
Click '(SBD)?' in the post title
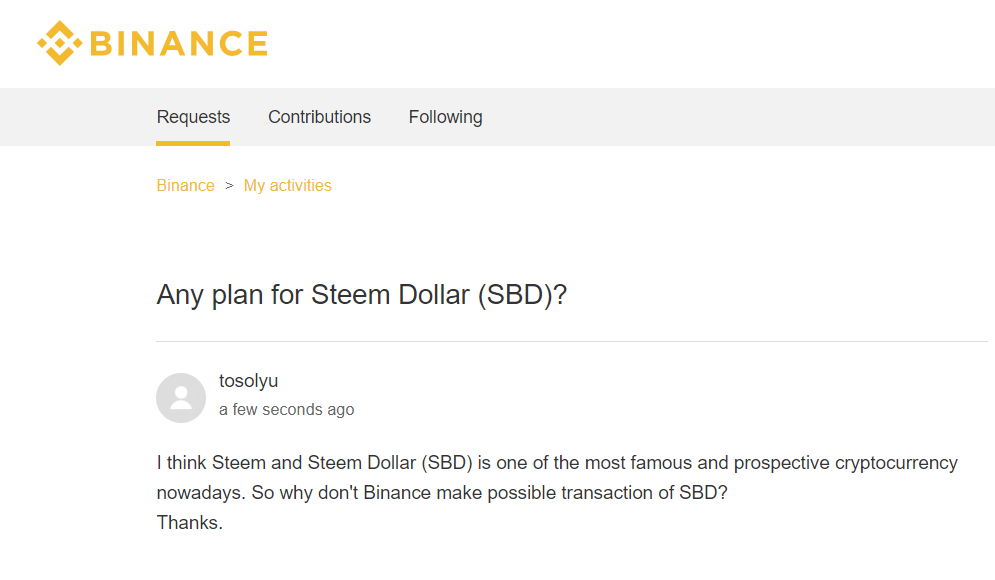pyautogui.click(x=522, y=295)
